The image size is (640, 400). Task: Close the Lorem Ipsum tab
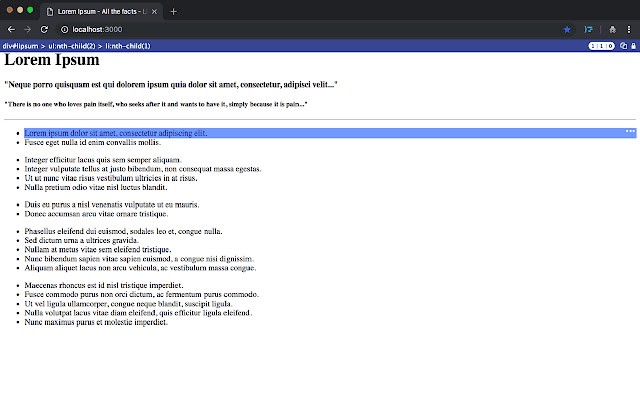click(154, 12)
